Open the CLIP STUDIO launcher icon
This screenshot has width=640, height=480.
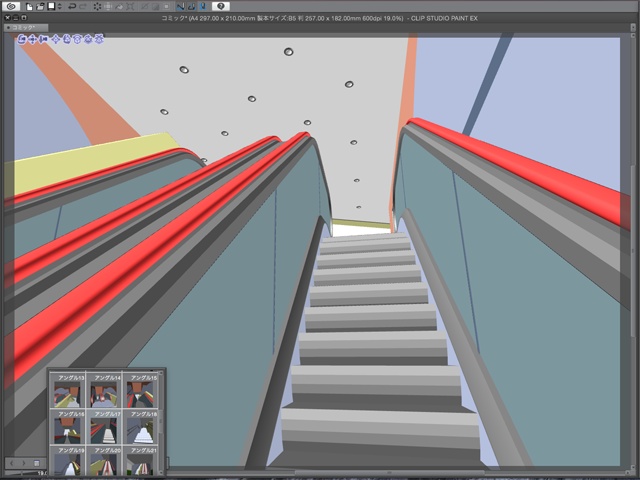tap(11, 6)
